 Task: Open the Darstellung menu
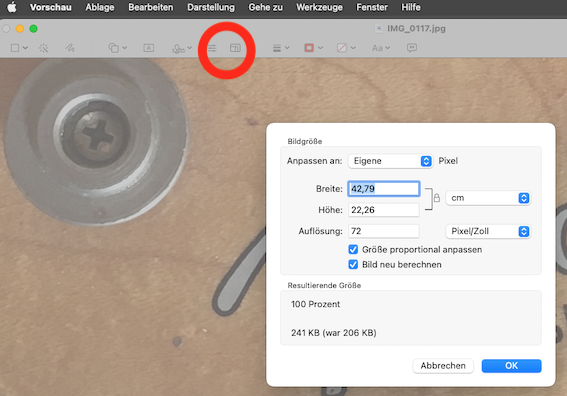(211, 7)
